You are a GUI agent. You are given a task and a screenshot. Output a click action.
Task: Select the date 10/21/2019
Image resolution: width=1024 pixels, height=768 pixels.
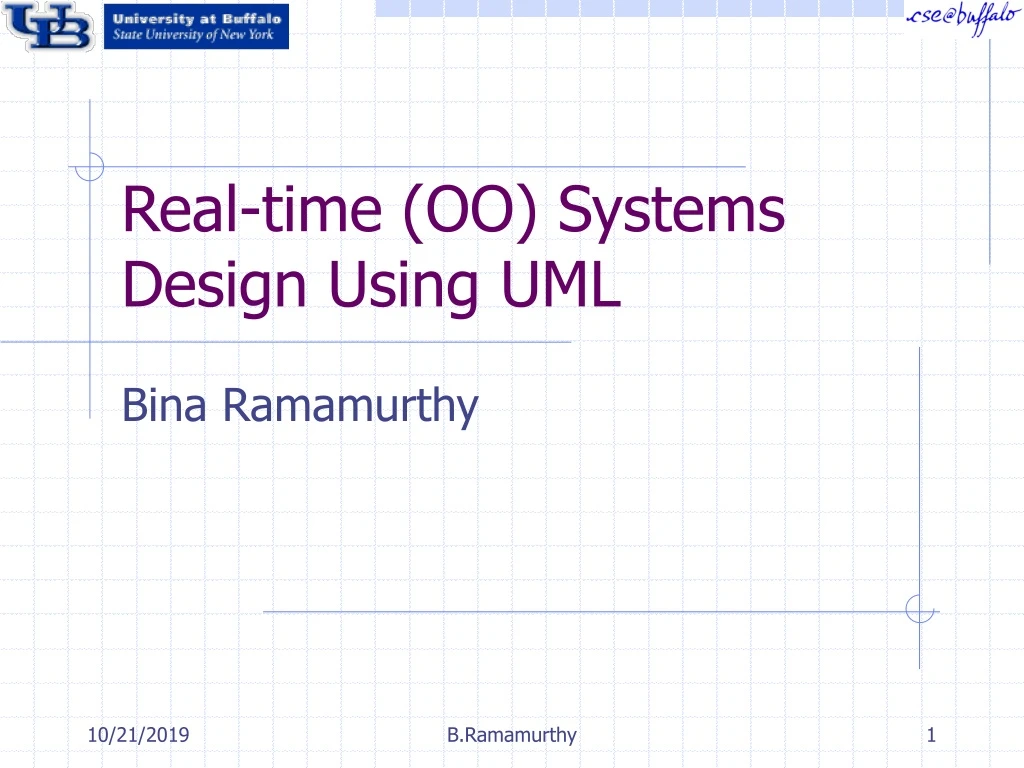click(x=138, y=733)
